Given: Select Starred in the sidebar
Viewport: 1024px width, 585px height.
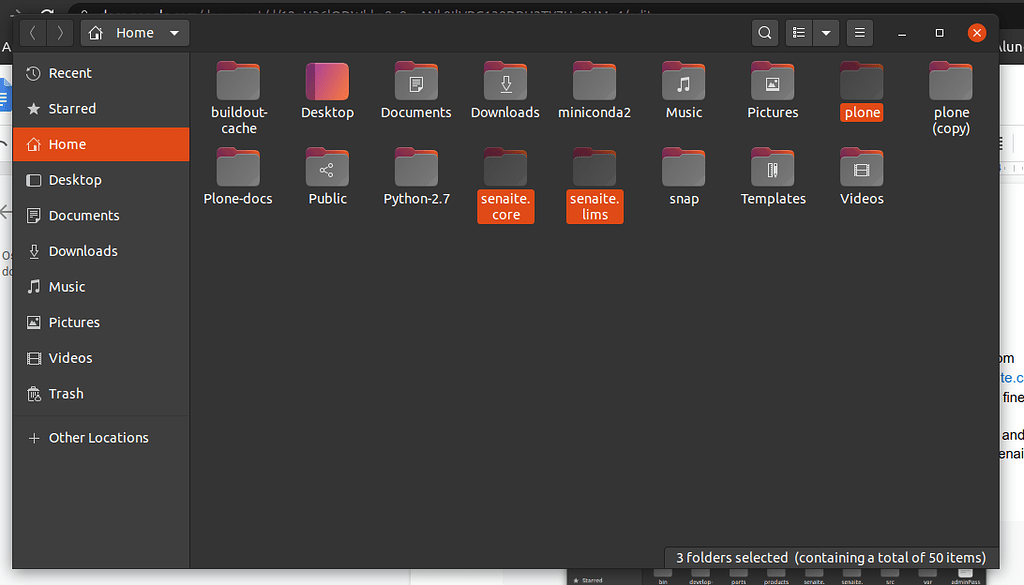Looking at the screenshot, I should (x=72, y=108).
